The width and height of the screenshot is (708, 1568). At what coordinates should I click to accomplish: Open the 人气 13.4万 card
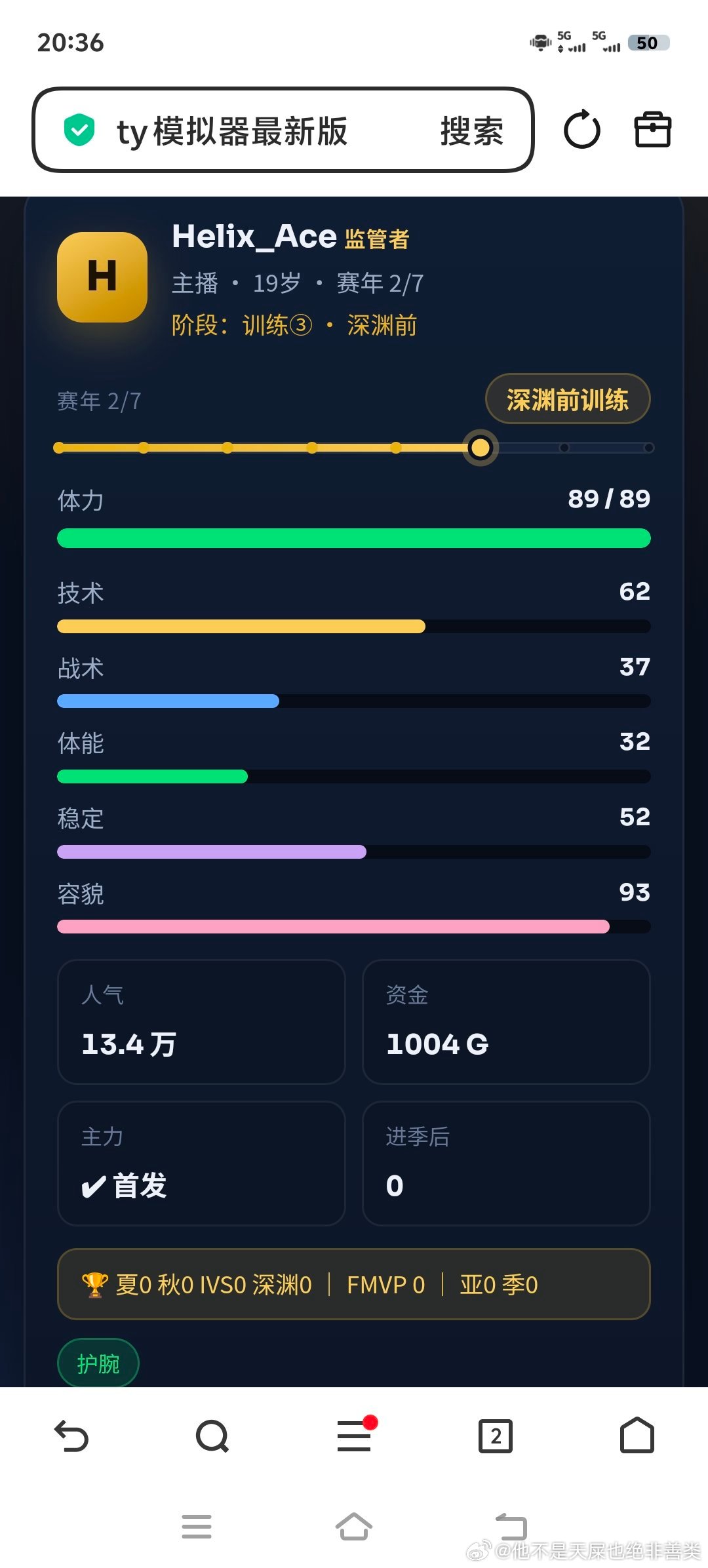tap(202, 1022)
